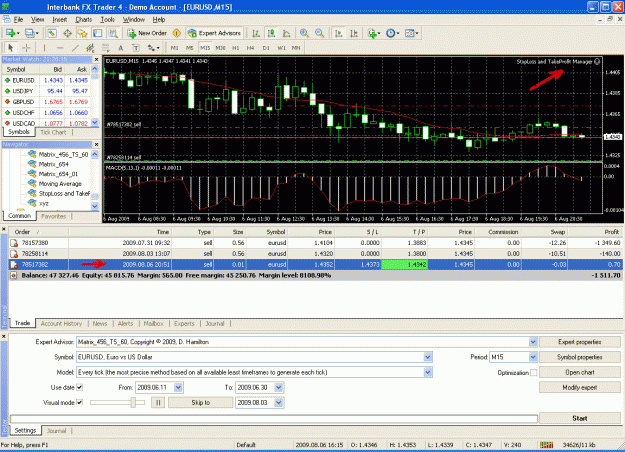Open the Templates toolbar icon

click(x=411, y=33)
